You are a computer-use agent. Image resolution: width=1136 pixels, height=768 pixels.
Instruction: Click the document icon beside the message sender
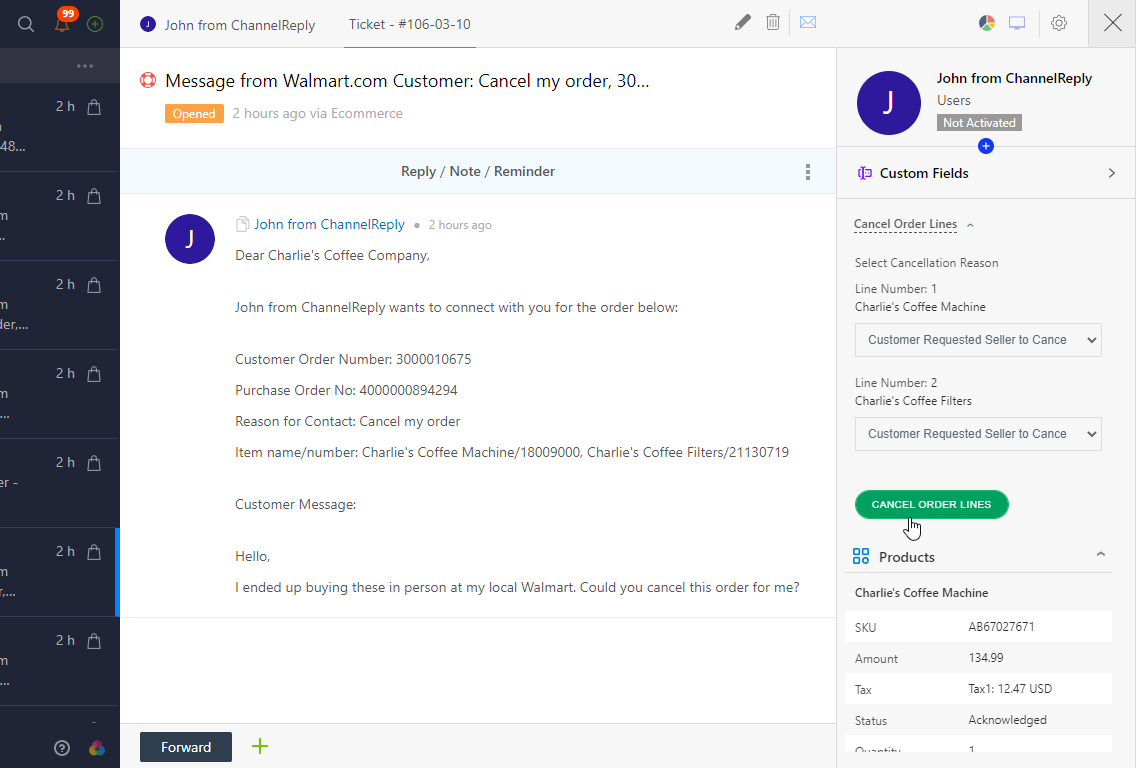click(243, 225)
